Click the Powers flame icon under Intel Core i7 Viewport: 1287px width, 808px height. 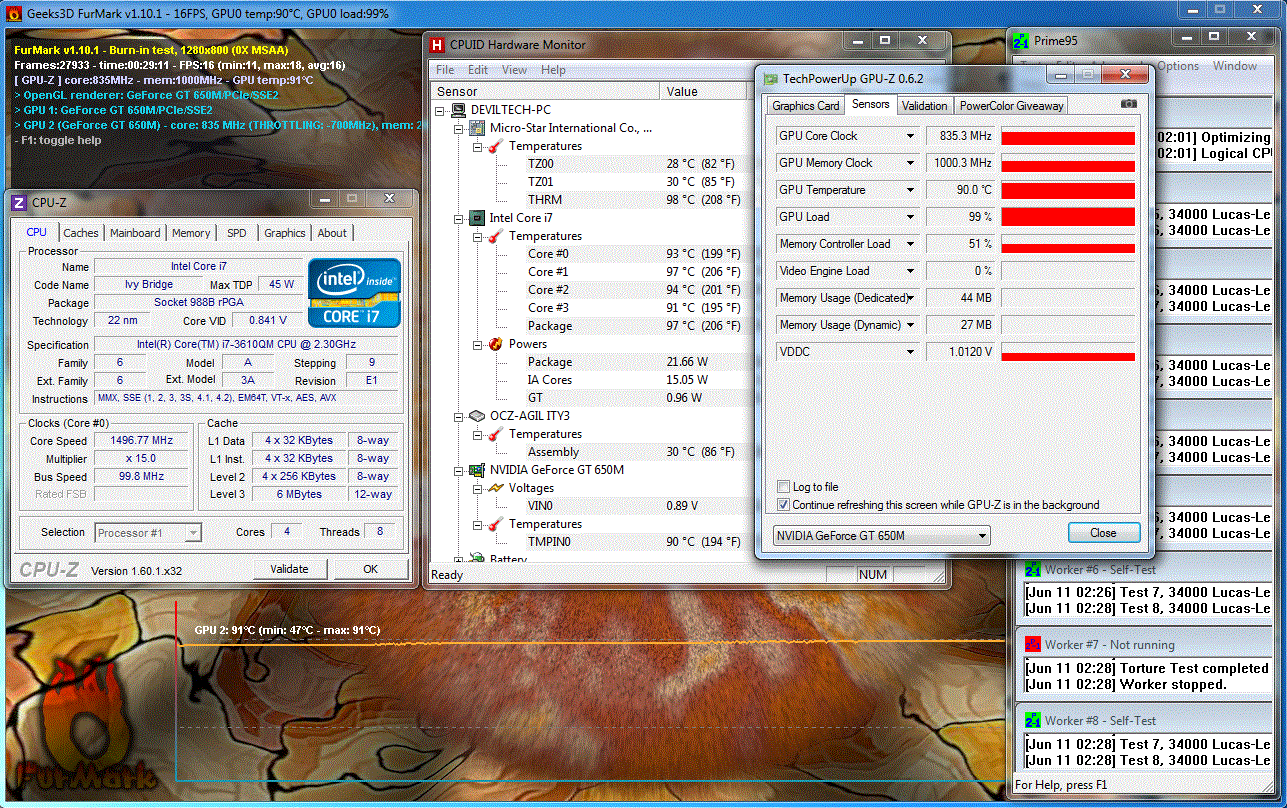[x=495, y=344]
